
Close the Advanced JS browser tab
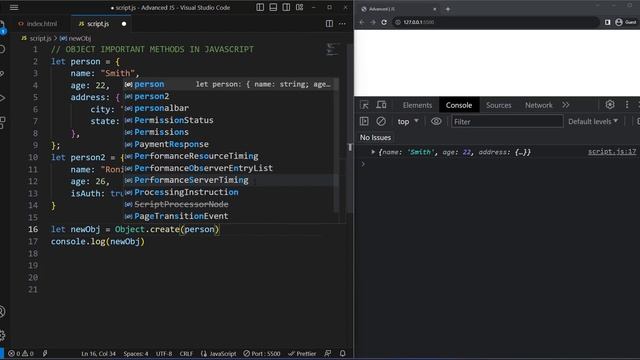click(435, 9)
